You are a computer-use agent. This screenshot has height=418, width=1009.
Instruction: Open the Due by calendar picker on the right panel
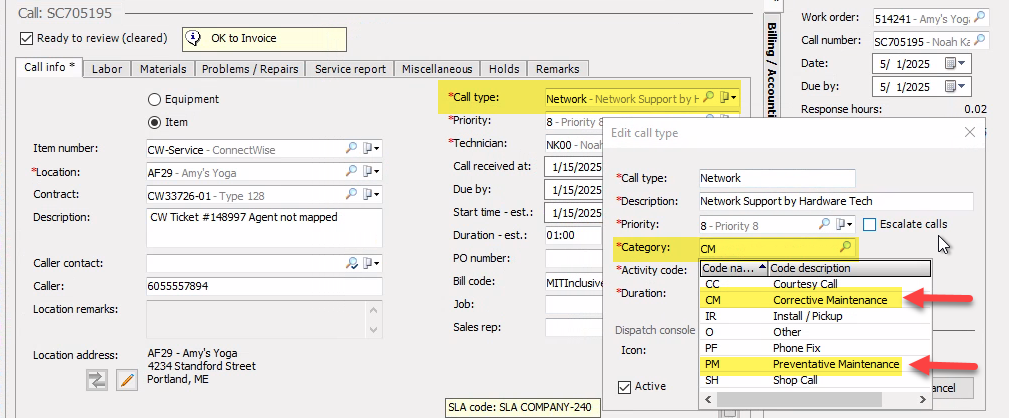[x=956, y=86]
